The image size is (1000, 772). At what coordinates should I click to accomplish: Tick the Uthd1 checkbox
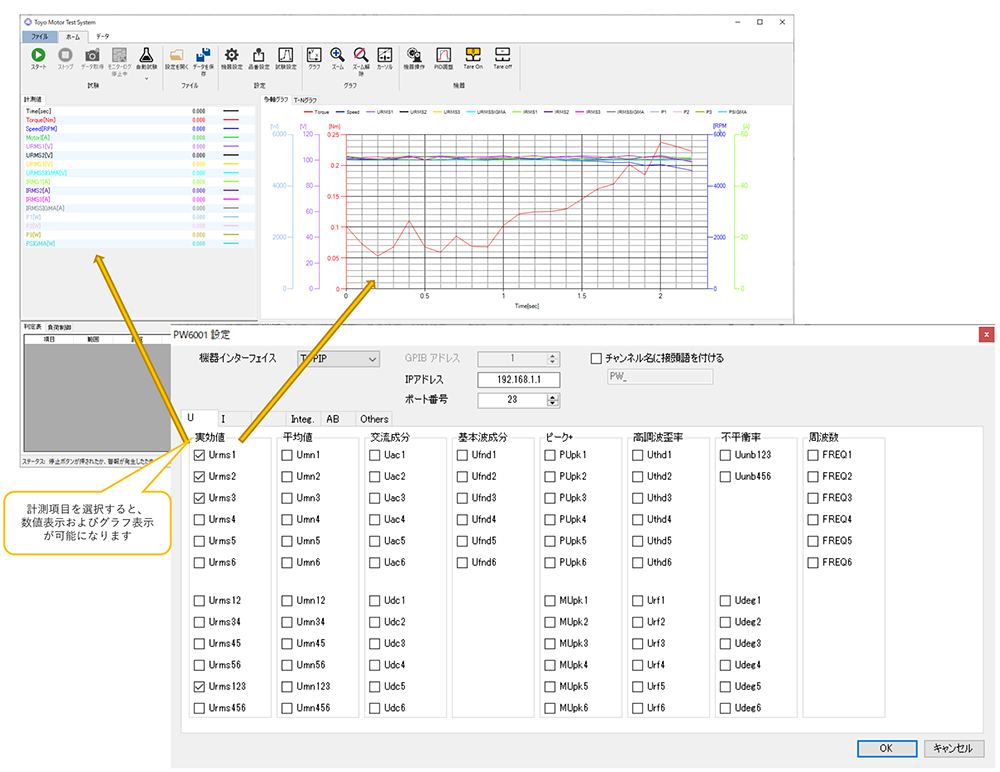(x=638, y=456)
